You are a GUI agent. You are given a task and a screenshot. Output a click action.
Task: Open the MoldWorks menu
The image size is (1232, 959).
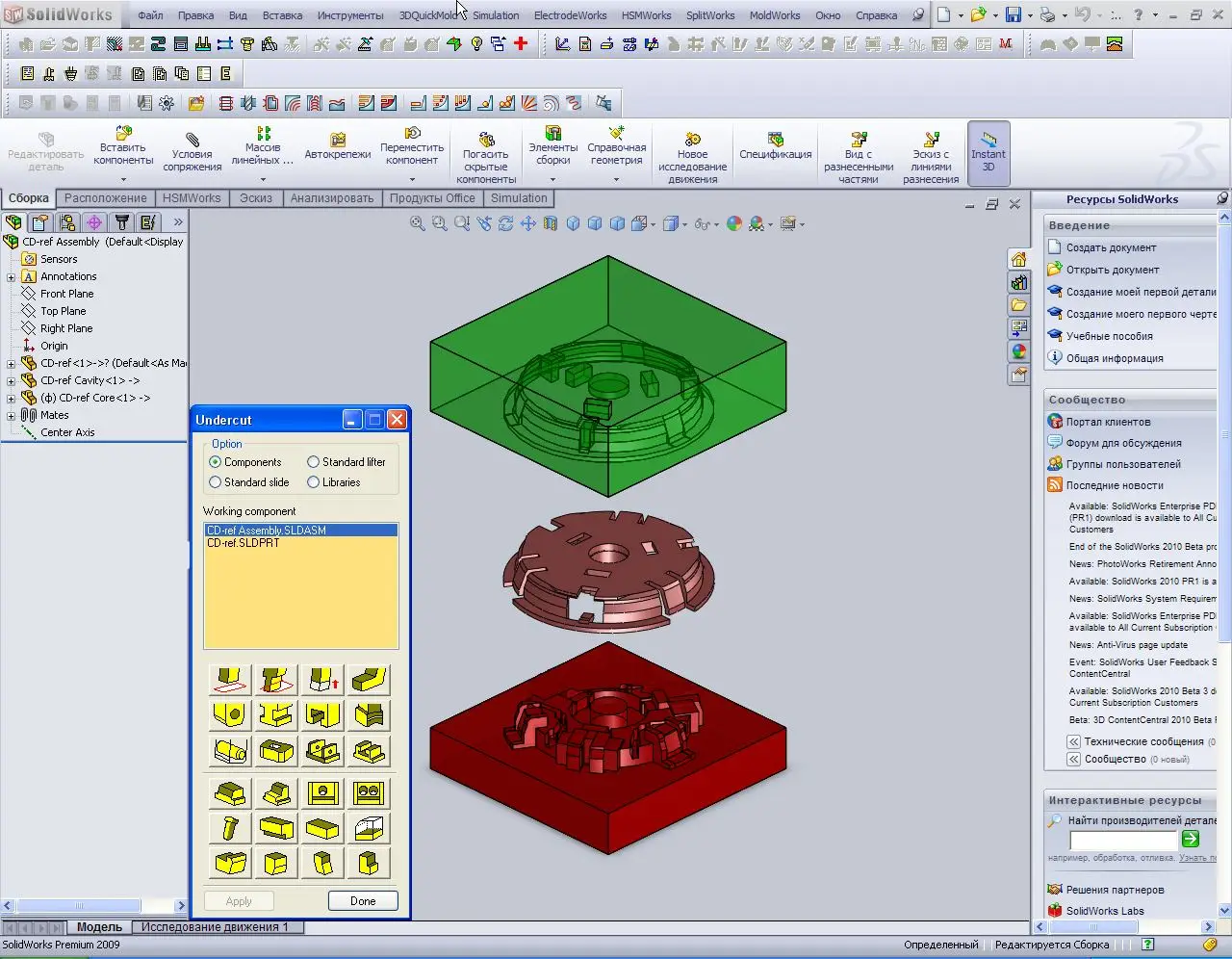775,15
